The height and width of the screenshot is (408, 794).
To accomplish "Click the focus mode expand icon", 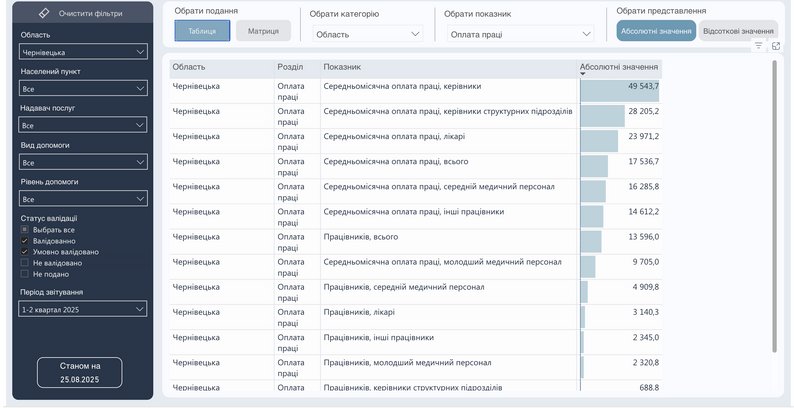I will click(776, 46).
